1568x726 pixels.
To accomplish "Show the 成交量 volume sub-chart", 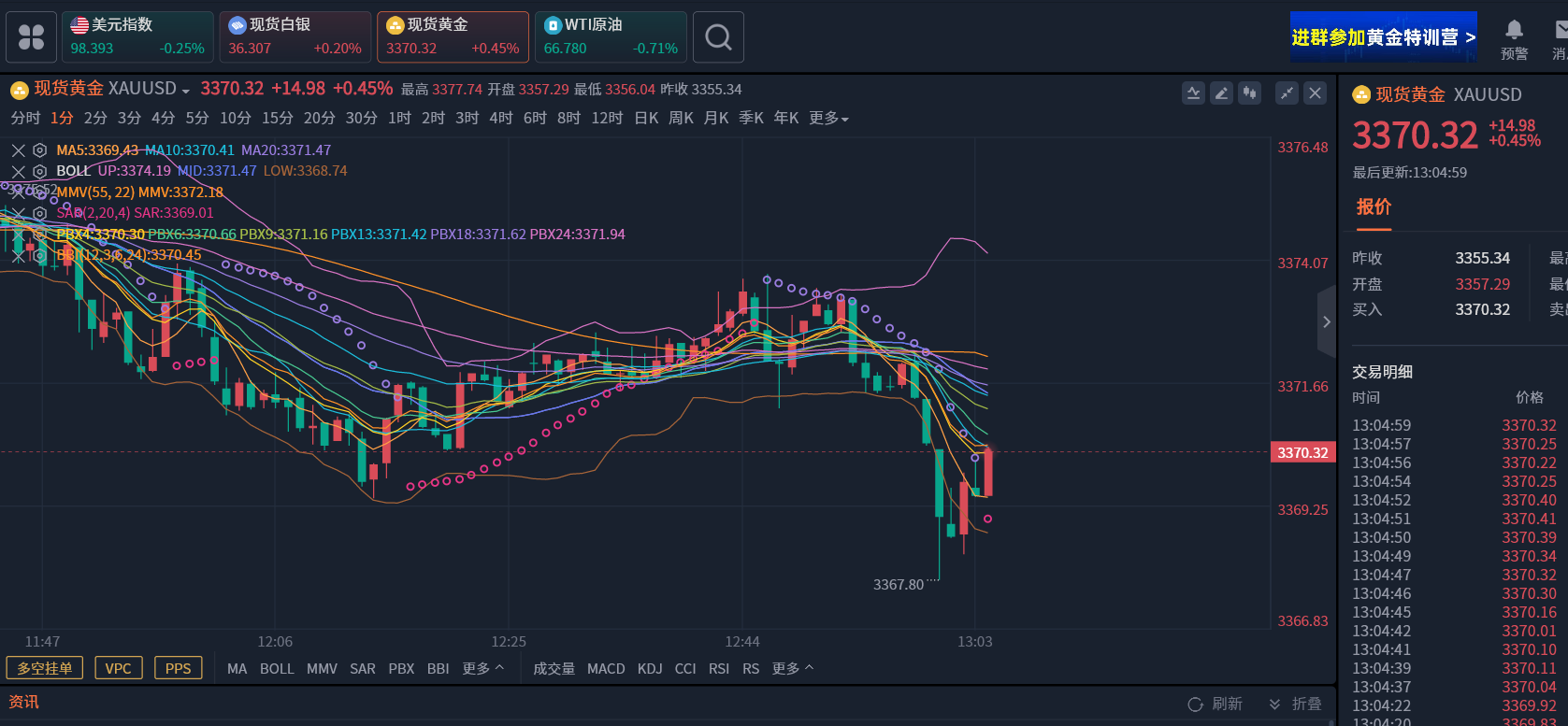I will point(554,669).
